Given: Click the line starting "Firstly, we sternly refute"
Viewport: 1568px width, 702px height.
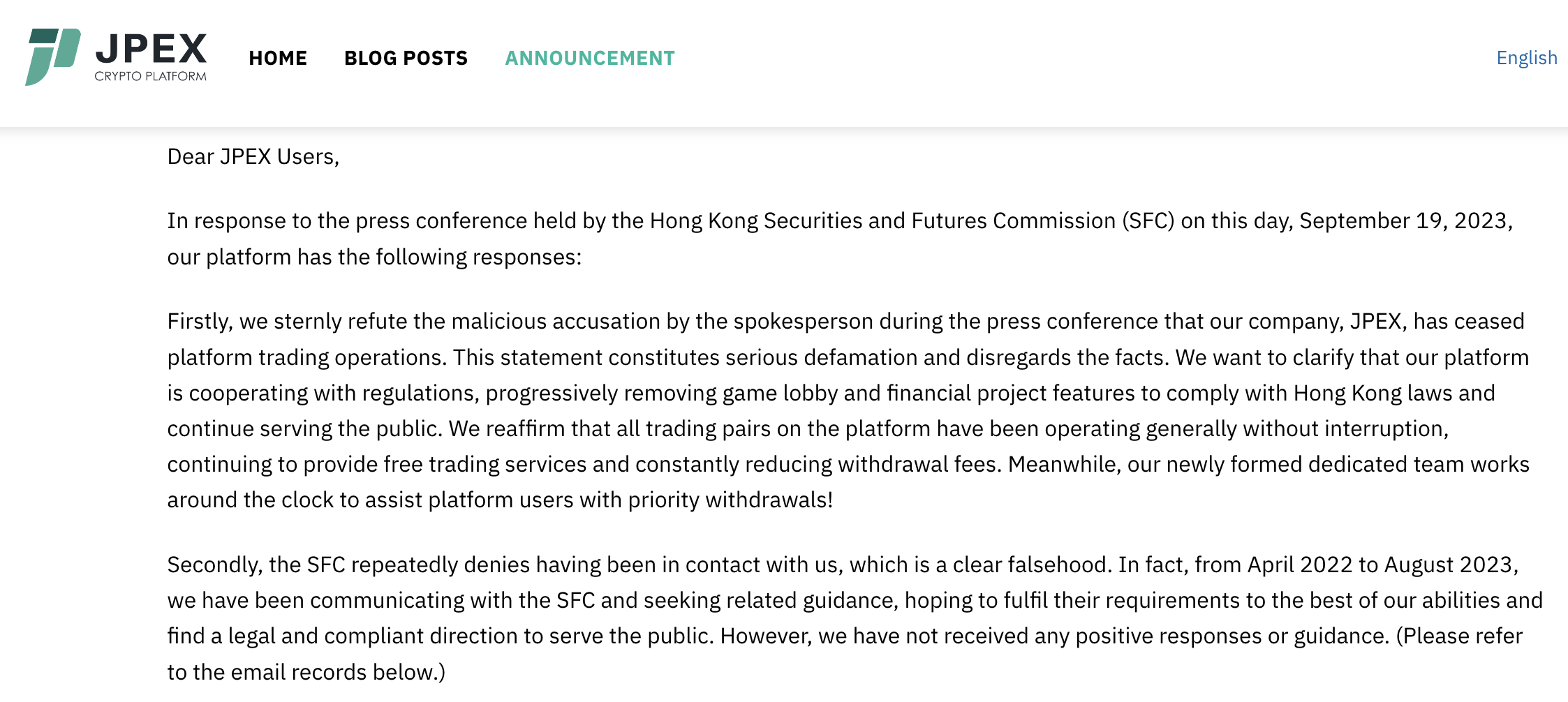Looking at the screenshot, I should (846, 322).
